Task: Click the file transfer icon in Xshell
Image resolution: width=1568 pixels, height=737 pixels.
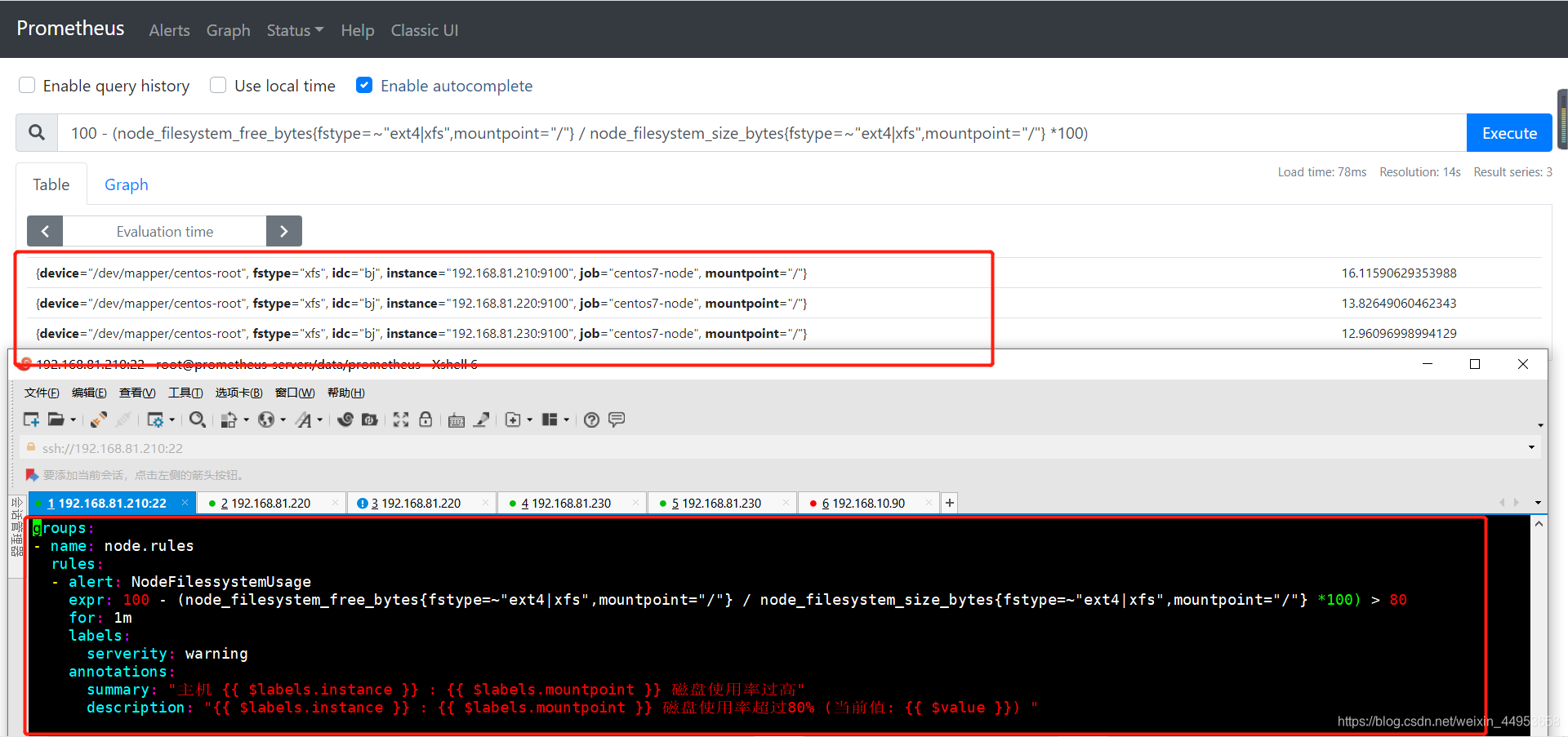Action: coord(229,420)
